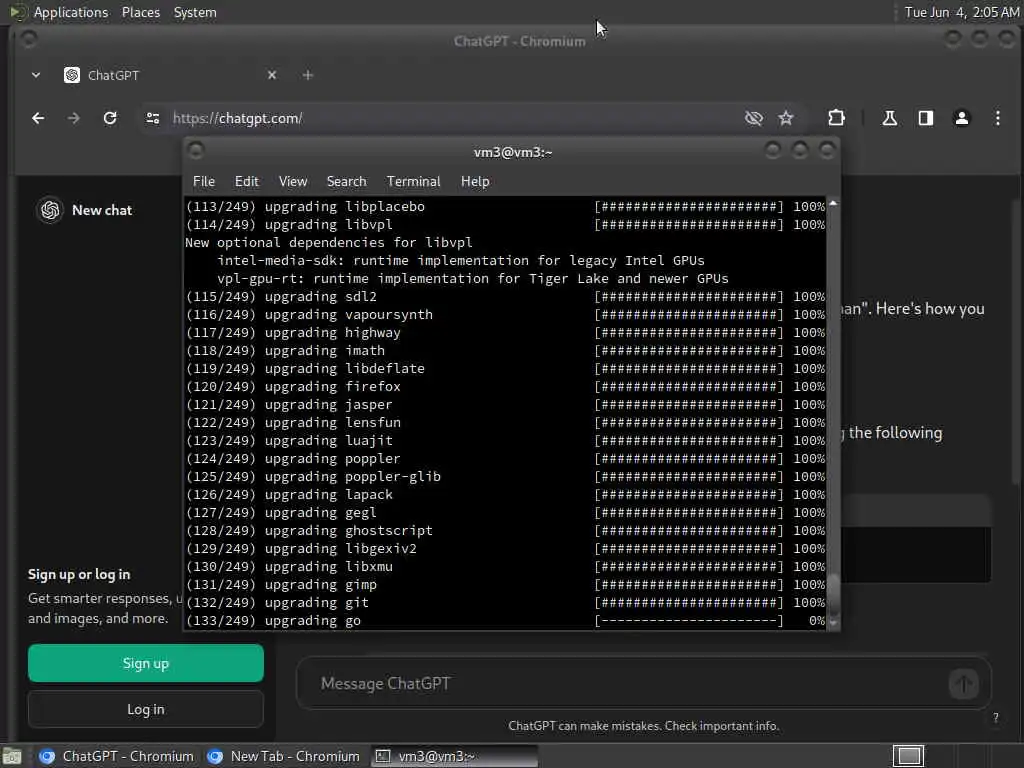This screenshot has height=768, width=1024.
Task: Click the ChatGPT logo in sidebar
Action: tap(50, 210)
